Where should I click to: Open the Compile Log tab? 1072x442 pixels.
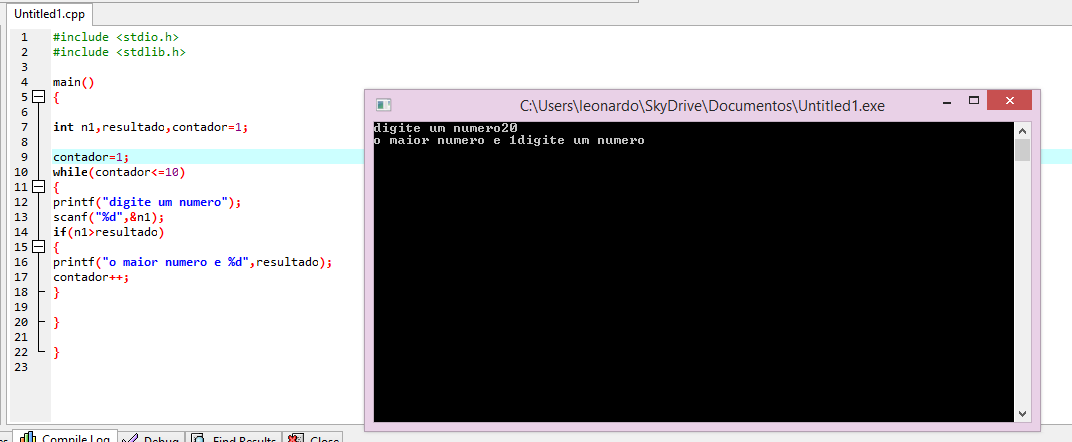pyautogui.click(x=65, y=439)
